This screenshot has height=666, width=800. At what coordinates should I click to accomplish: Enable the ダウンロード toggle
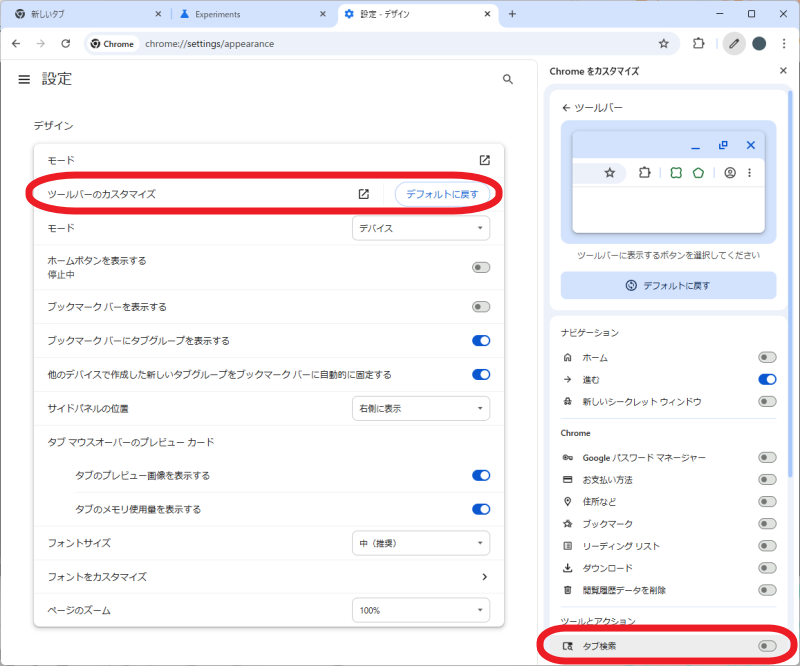point(767,568)
